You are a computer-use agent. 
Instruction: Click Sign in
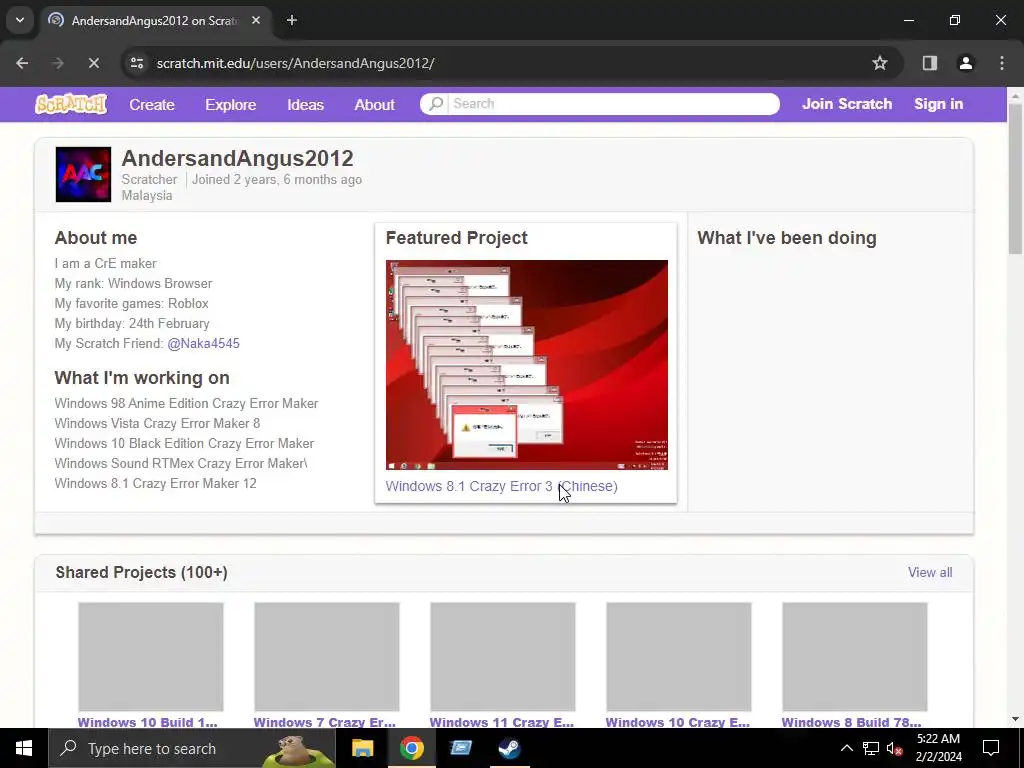938,104
